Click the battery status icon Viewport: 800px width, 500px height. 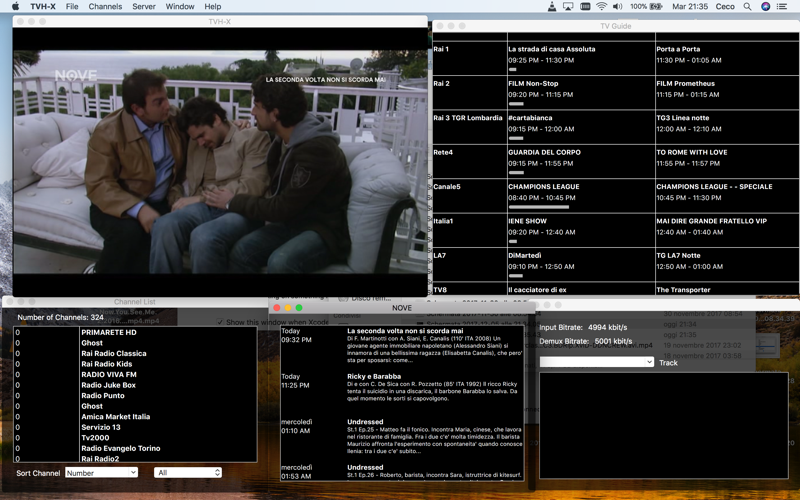pyautogui.click(x=656, y=7)
